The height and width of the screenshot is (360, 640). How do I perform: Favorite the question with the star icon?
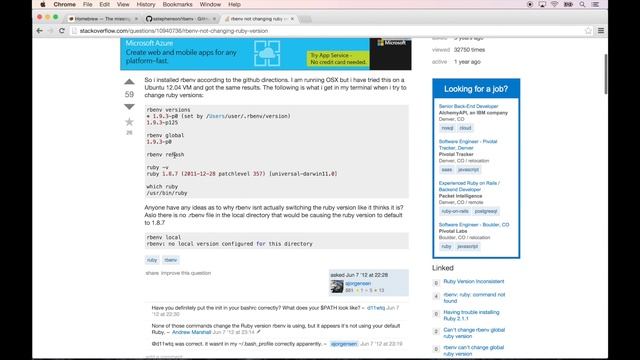(129, 122)
